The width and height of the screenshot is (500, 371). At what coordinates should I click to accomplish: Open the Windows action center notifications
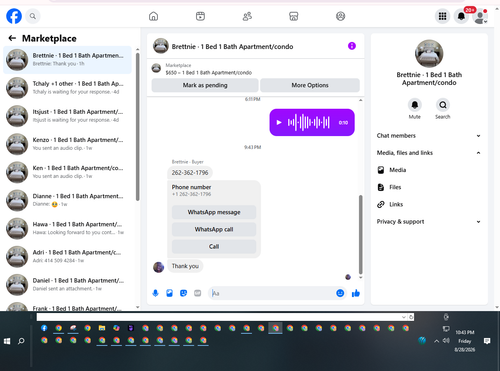coord(487,341)
